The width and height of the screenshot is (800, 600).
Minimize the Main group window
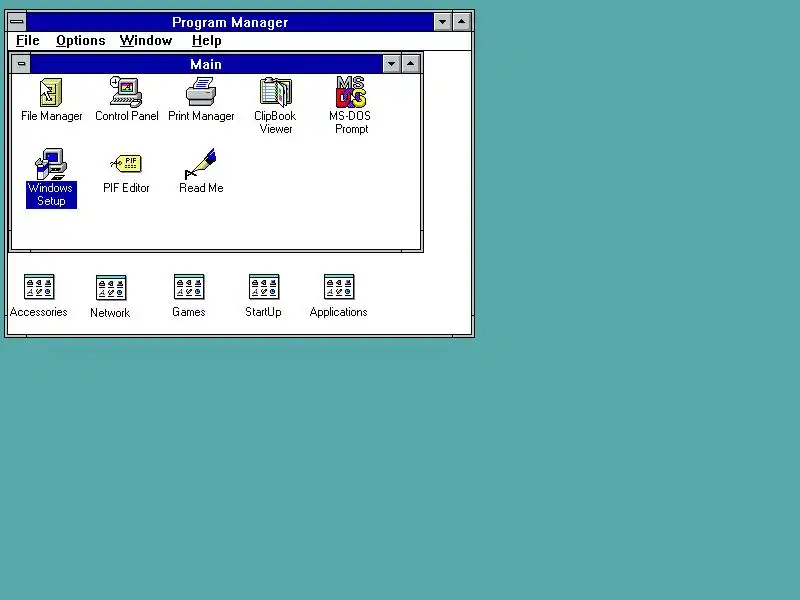coord(391,64)
